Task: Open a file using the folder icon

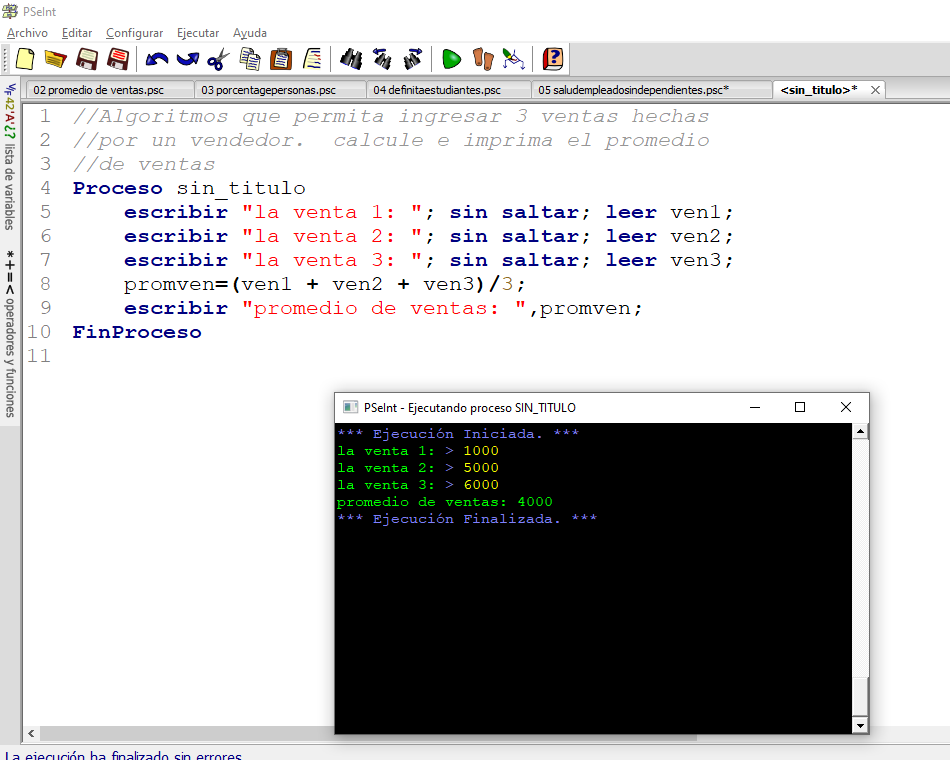Action: pyautogui.click(x=55, y=59)
